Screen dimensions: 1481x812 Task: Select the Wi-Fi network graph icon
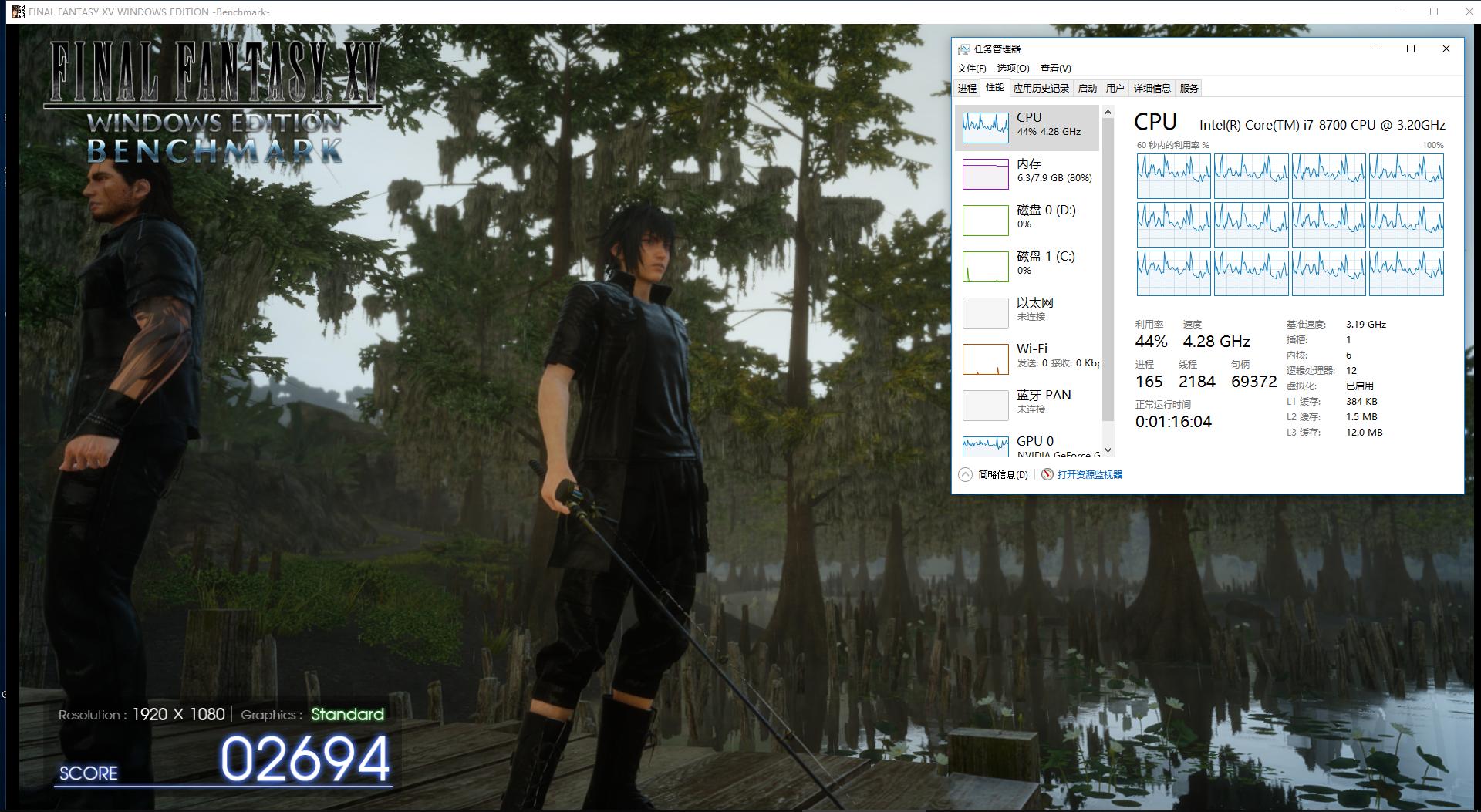pyautogui.click(x=985, y=359)
